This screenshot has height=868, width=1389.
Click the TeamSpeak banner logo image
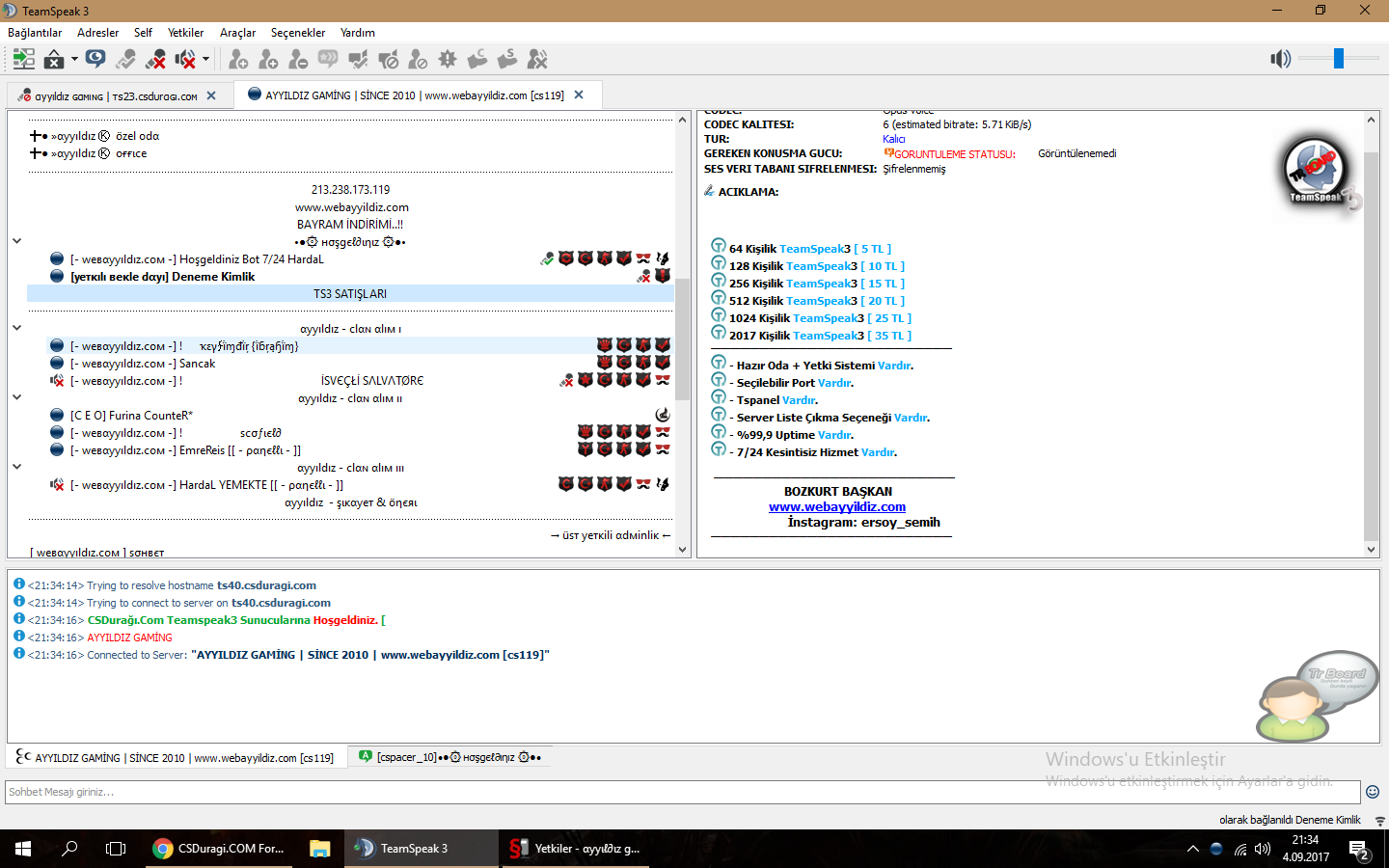(1319, 175)
